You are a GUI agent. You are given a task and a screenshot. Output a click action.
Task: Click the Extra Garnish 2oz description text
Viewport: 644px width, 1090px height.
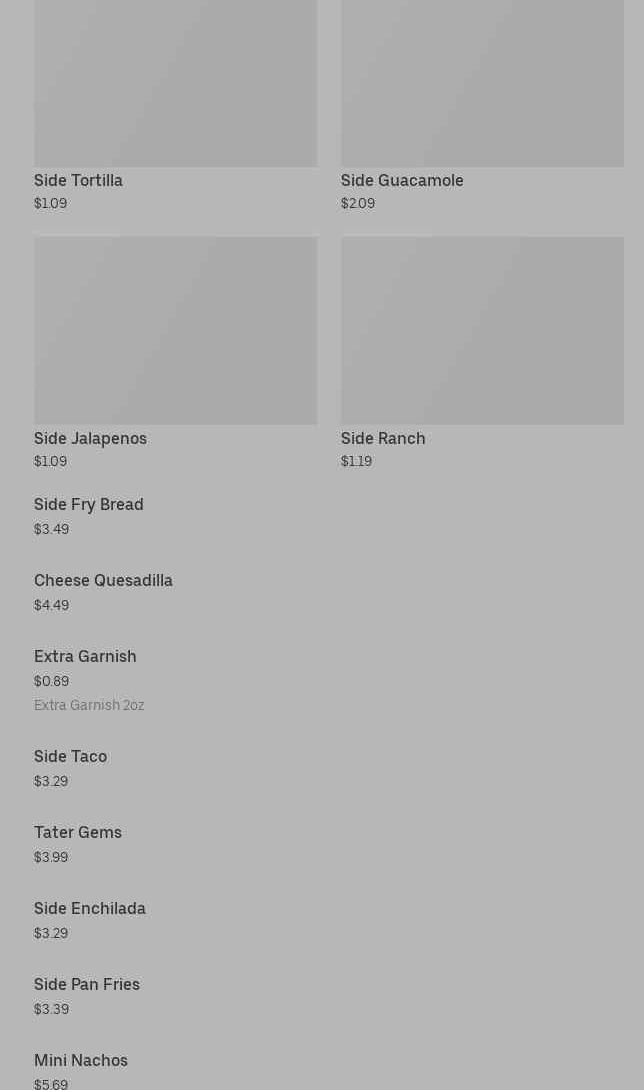[89, 705]
